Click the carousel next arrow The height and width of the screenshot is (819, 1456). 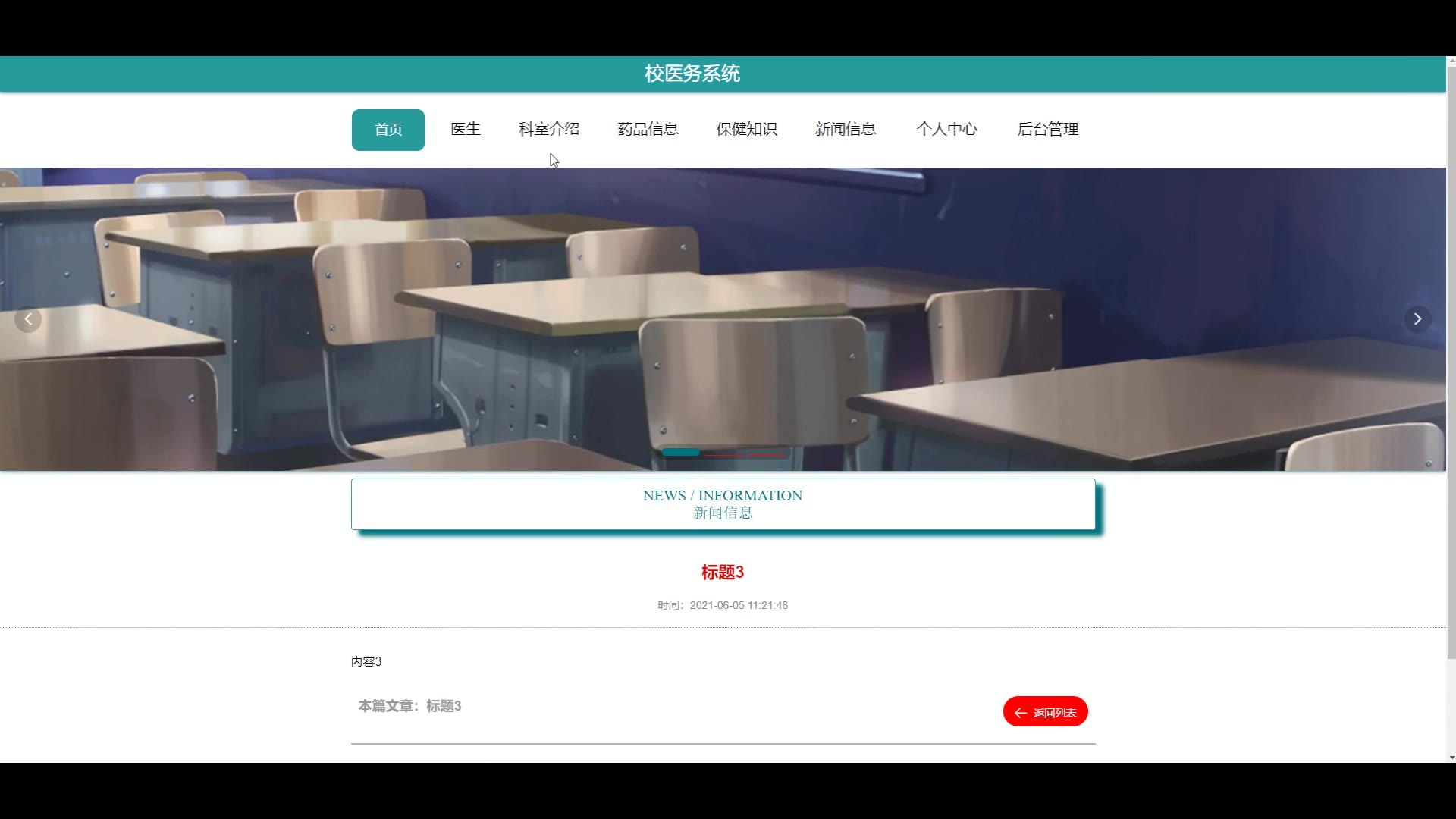tap(1417, 319)
